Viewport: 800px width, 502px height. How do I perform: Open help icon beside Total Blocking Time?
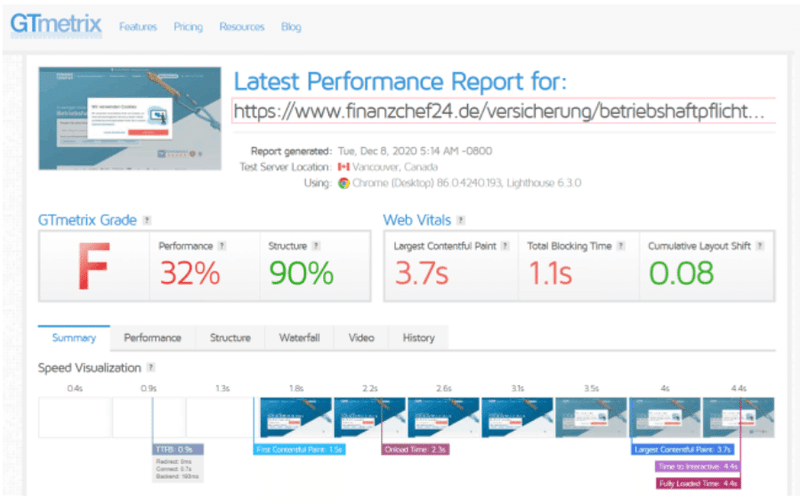click(x=621, y=246)
